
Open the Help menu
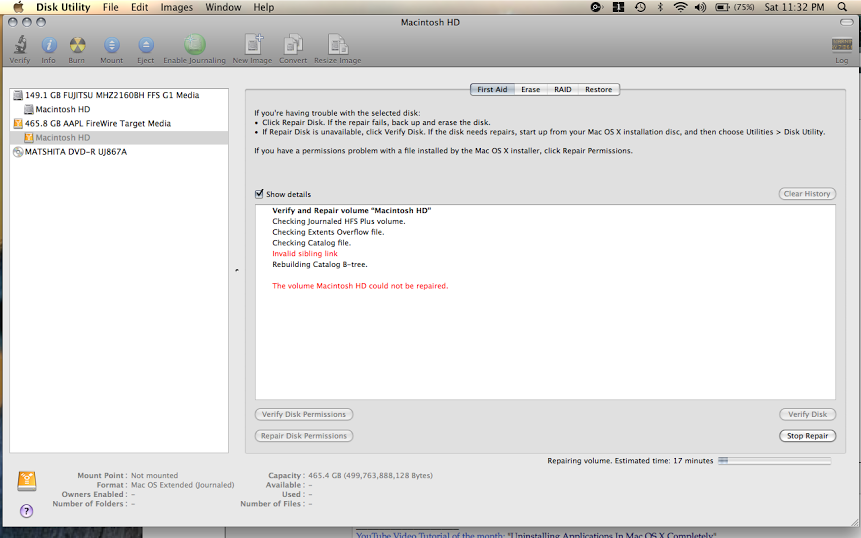point(264,7)
